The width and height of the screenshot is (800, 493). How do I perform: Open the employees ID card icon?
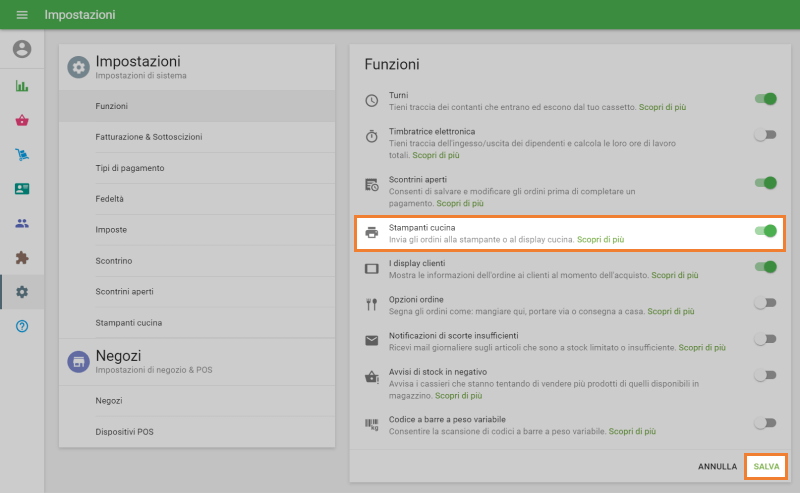pos(22,188)
